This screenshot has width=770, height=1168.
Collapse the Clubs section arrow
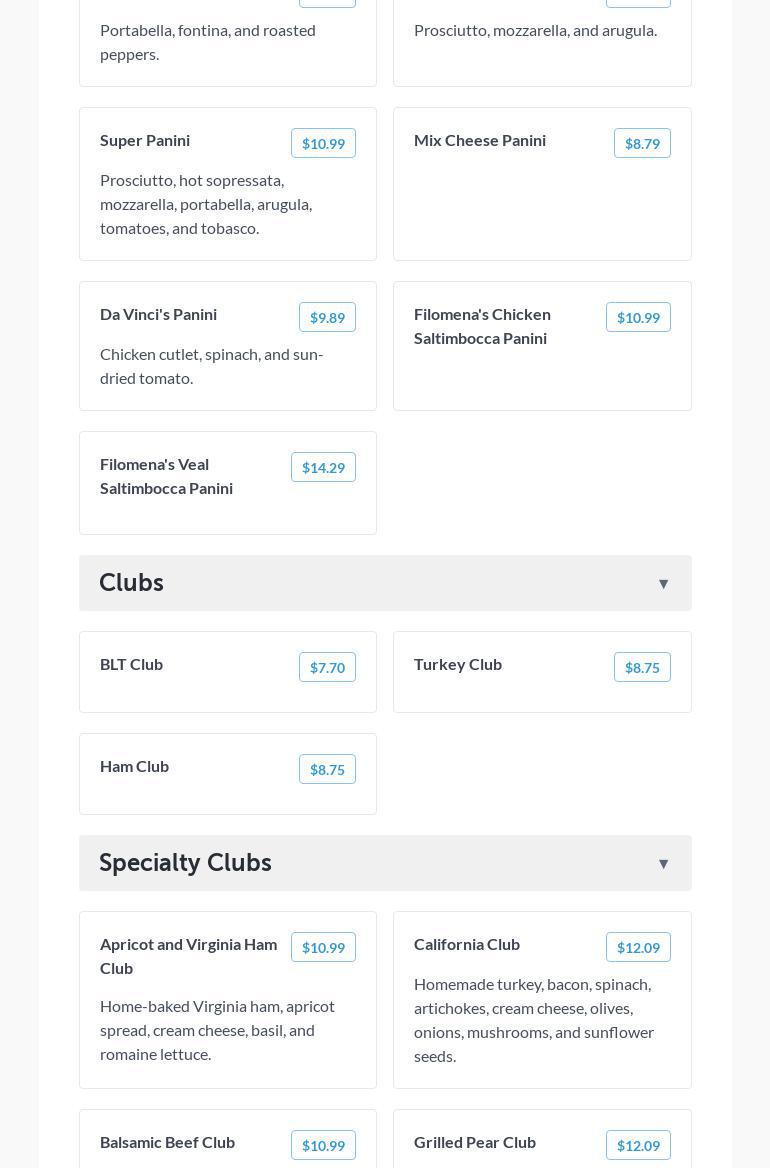pyautogui.click(x=663, y=584)
